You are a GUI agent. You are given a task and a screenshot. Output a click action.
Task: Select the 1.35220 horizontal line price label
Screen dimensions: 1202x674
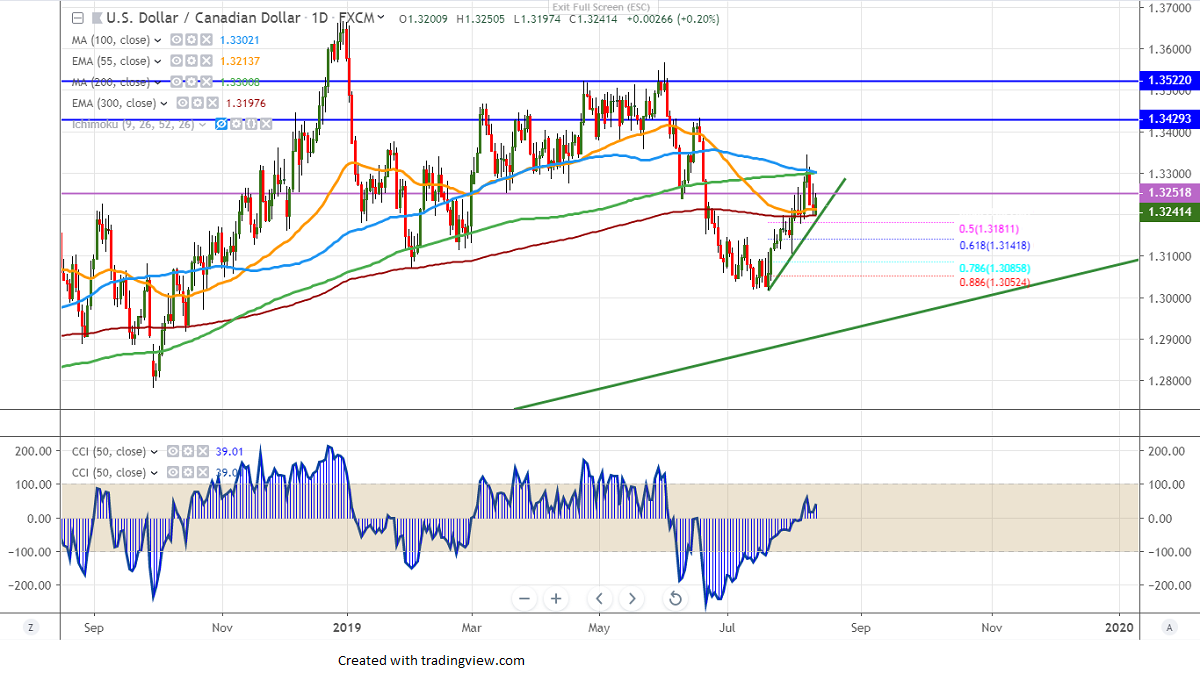1169,82
